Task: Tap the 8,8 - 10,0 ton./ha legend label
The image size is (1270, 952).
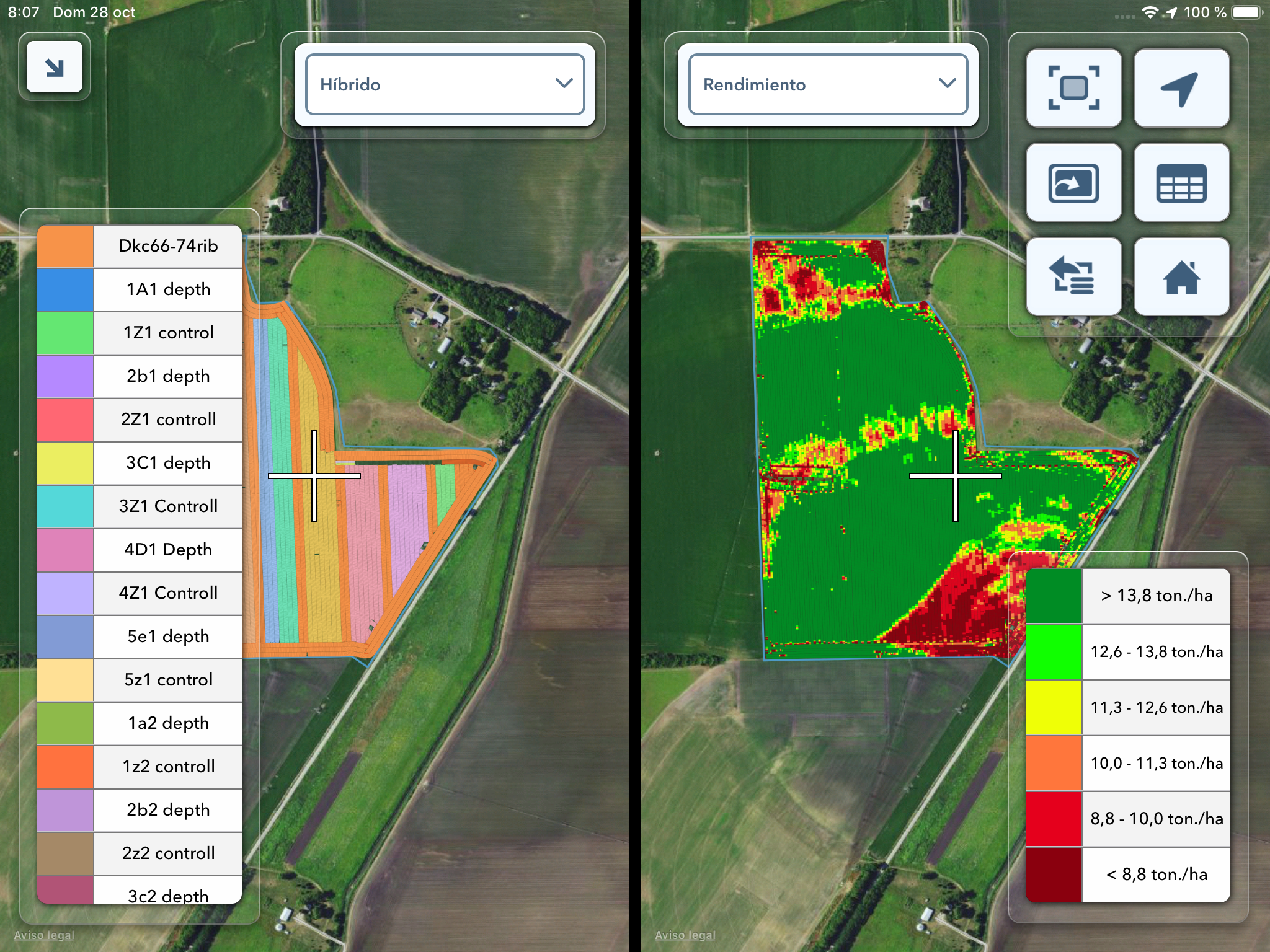Action: tap(1157, 819)
